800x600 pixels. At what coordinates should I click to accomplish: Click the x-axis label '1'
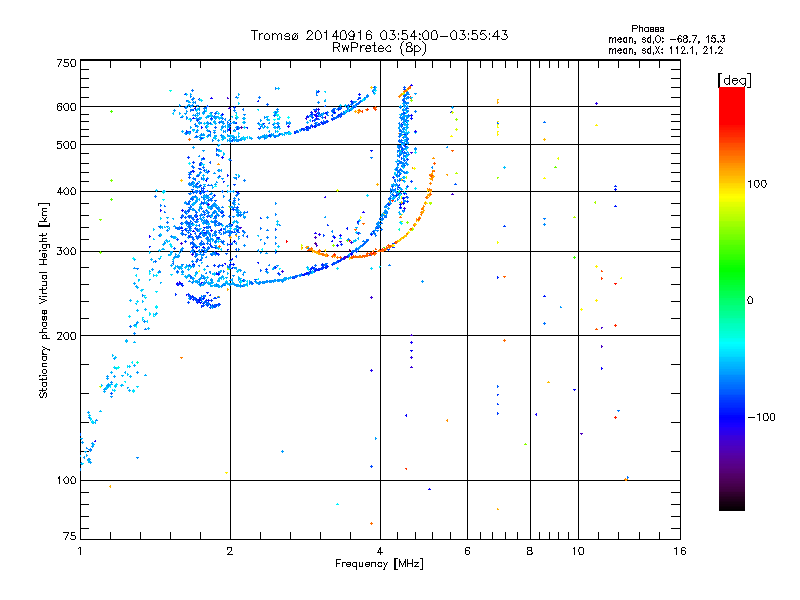point(80,551)
